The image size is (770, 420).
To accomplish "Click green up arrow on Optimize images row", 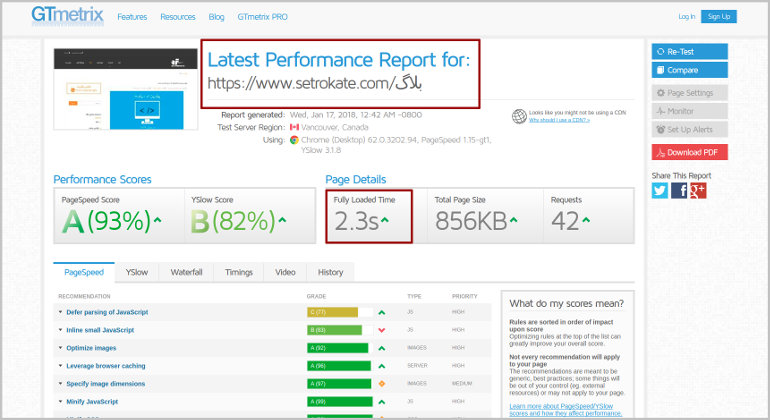I will pyautogui.click(x=382, y=348).
